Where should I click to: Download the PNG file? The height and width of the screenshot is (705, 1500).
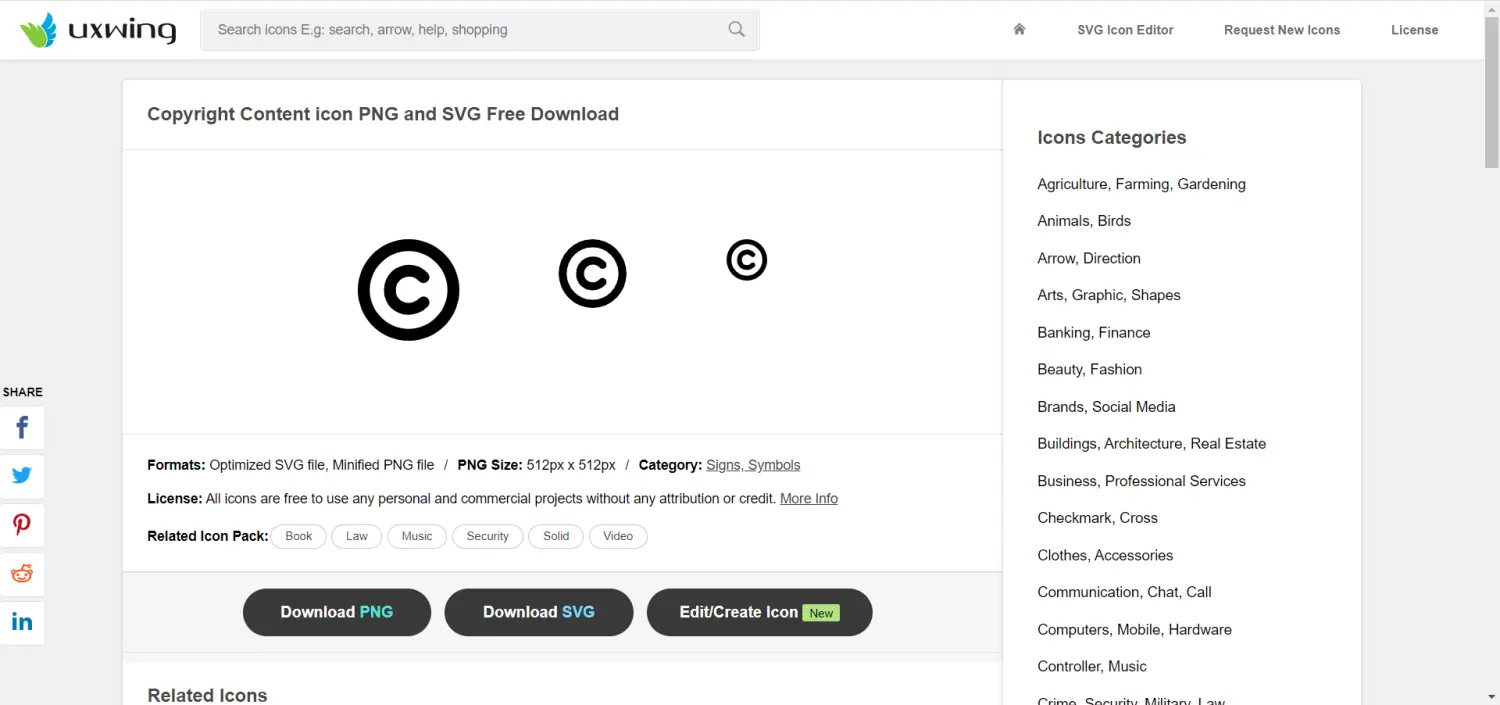click(337, 612)
